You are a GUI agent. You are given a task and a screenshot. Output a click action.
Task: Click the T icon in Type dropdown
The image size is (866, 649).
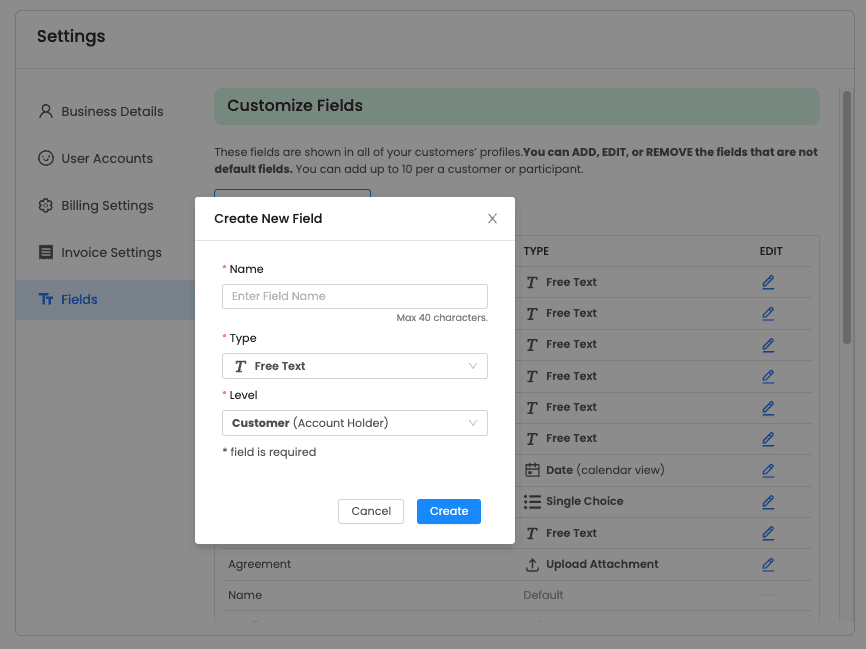point(240,366)
